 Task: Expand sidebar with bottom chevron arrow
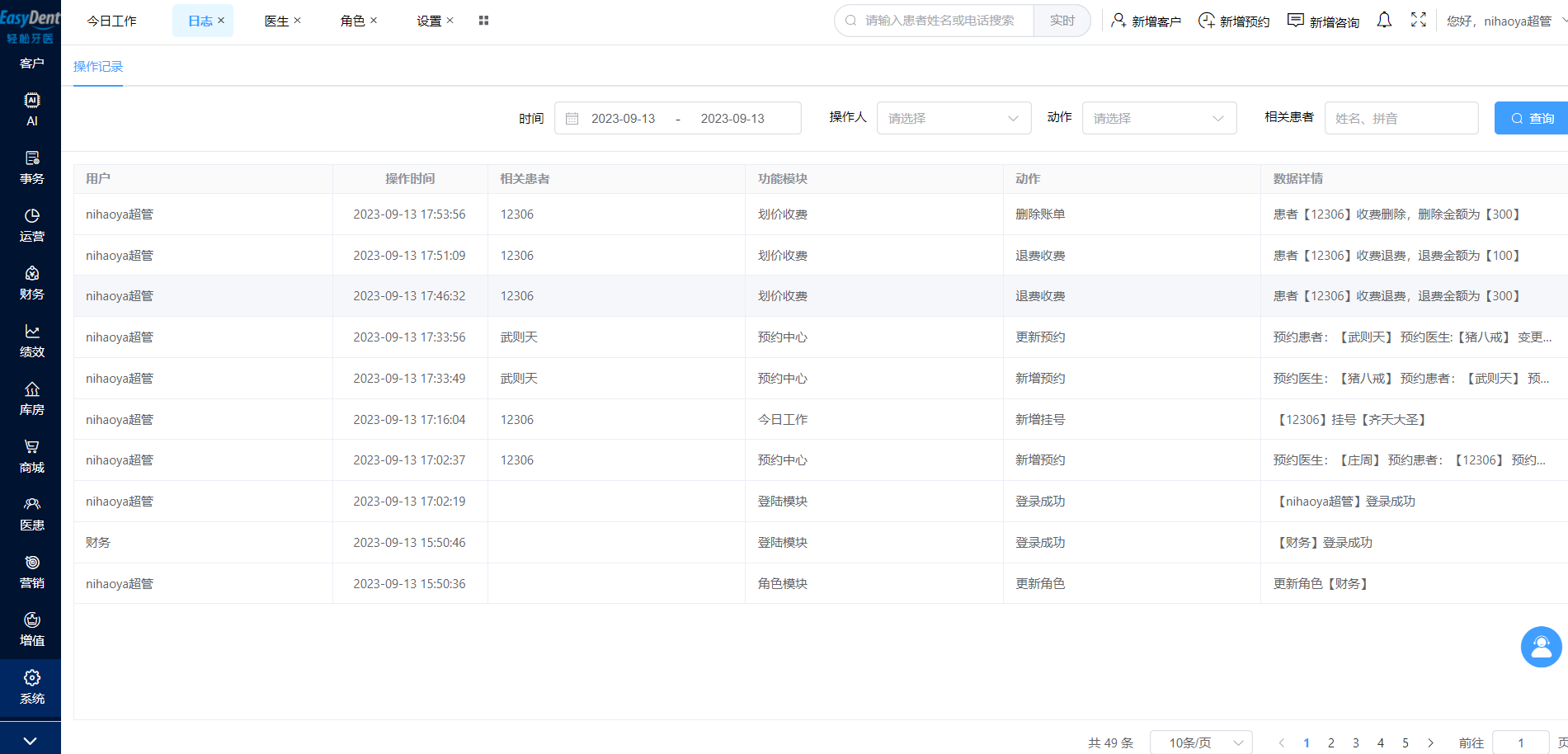31,740
